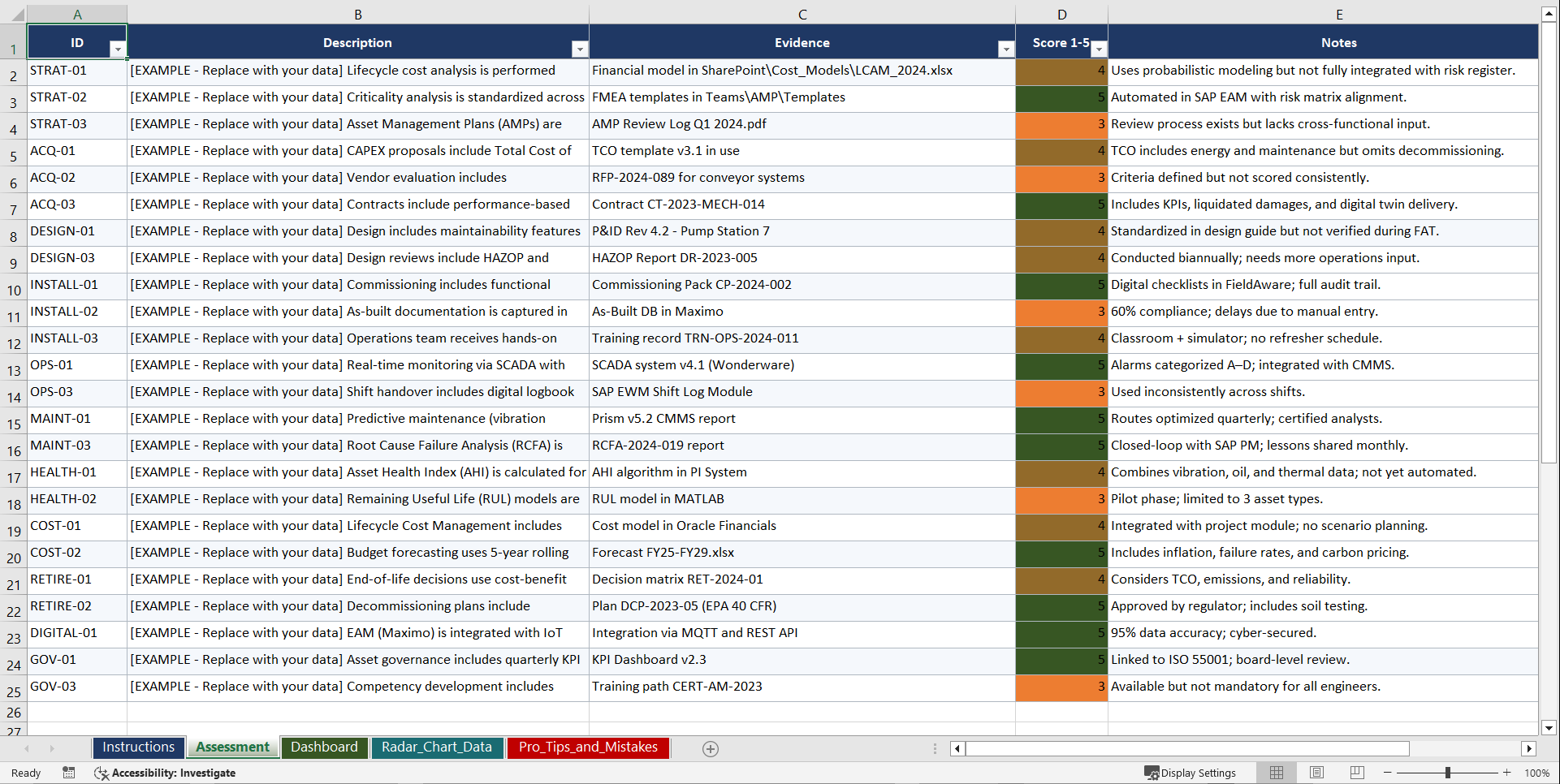Click the macro recording icon in status bar

coord(69,773)
